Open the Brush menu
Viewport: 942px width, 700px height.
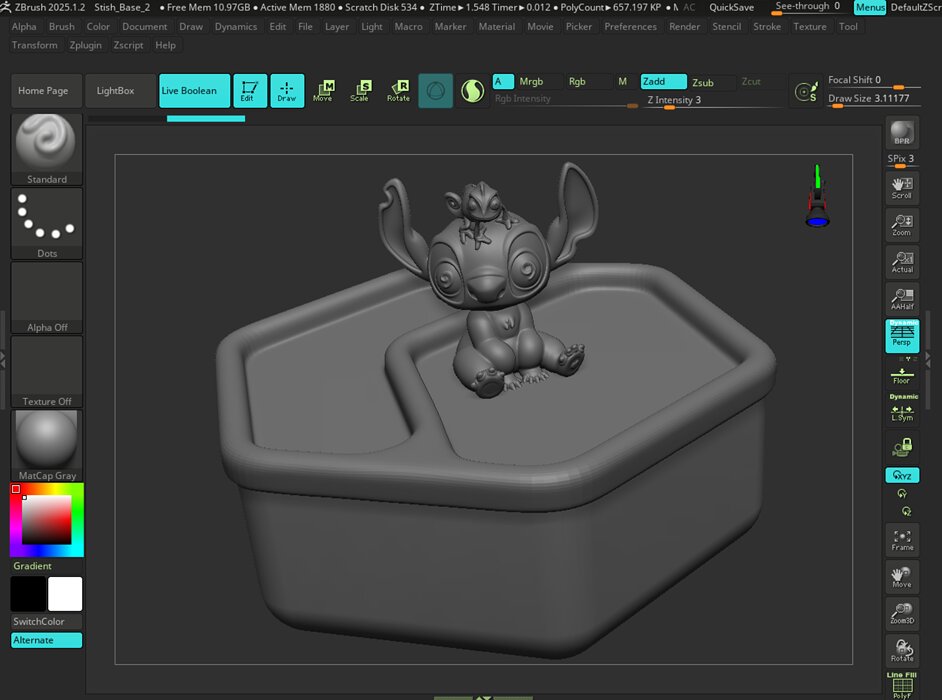coord(62,26)
